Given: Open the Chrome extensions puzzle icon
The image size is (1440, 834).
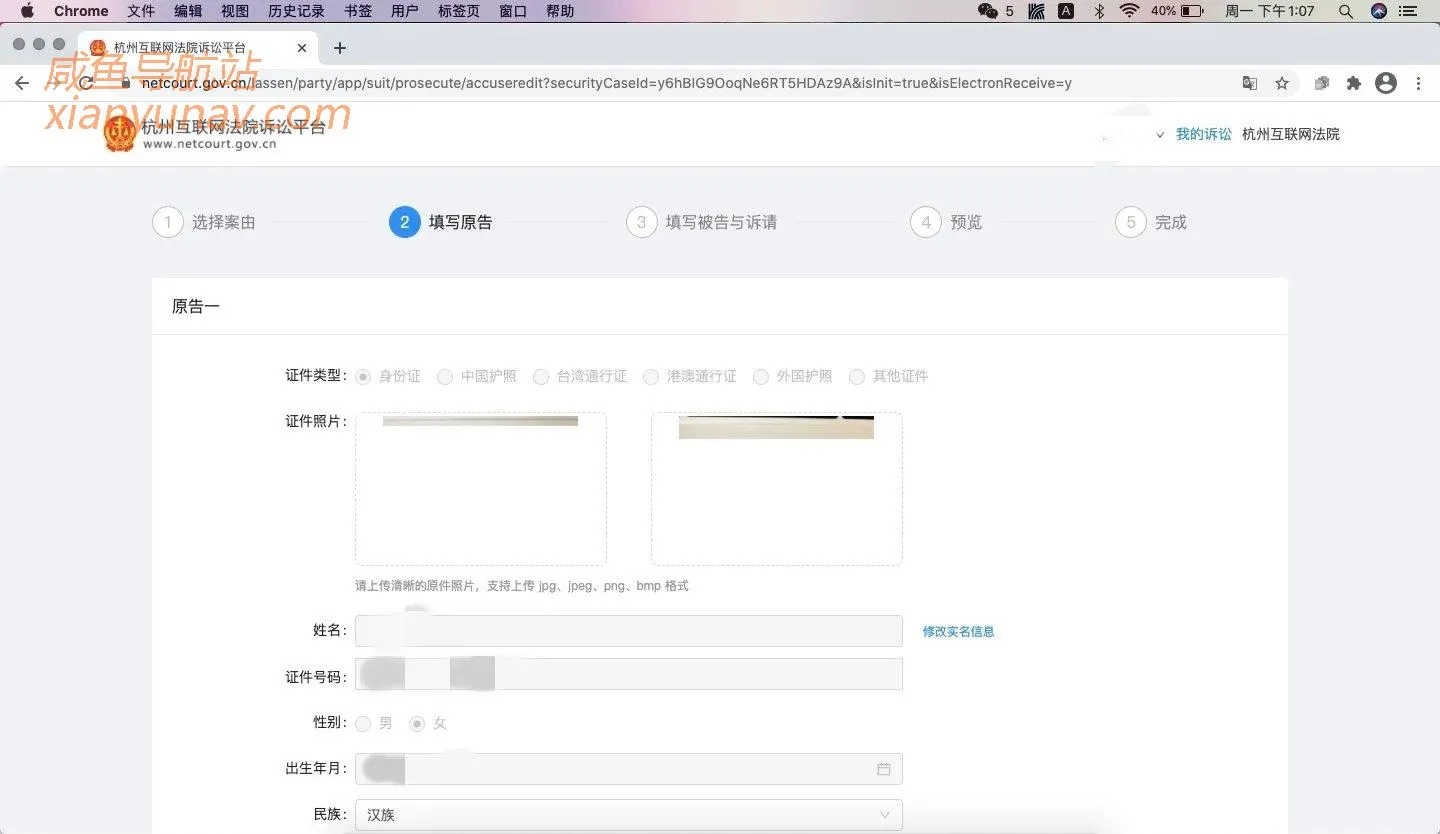Looking at the screenshot, I should [x=1353, y=83].
